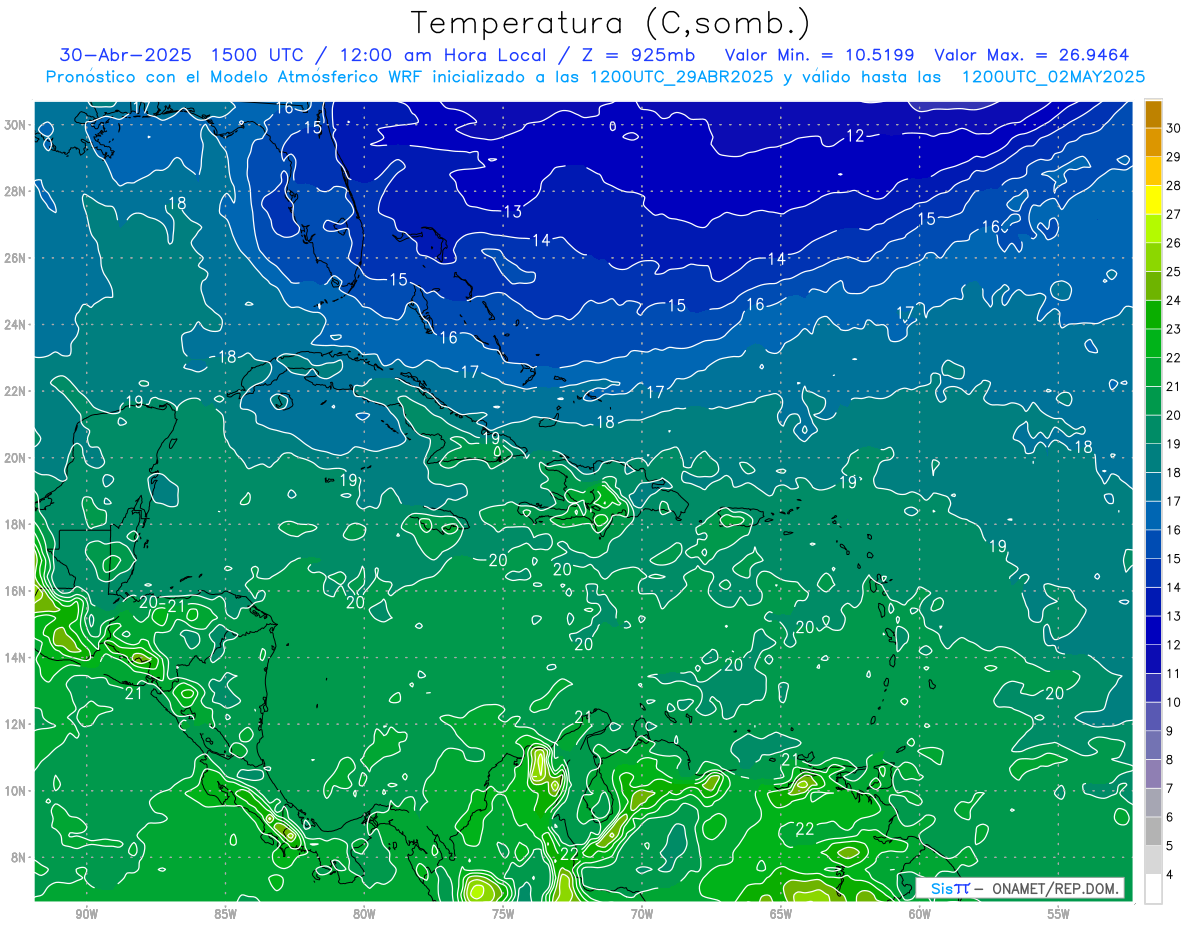Click the color scale value 30
This screenshot has height=927, width=1200.
click(x=1174, y=127)
